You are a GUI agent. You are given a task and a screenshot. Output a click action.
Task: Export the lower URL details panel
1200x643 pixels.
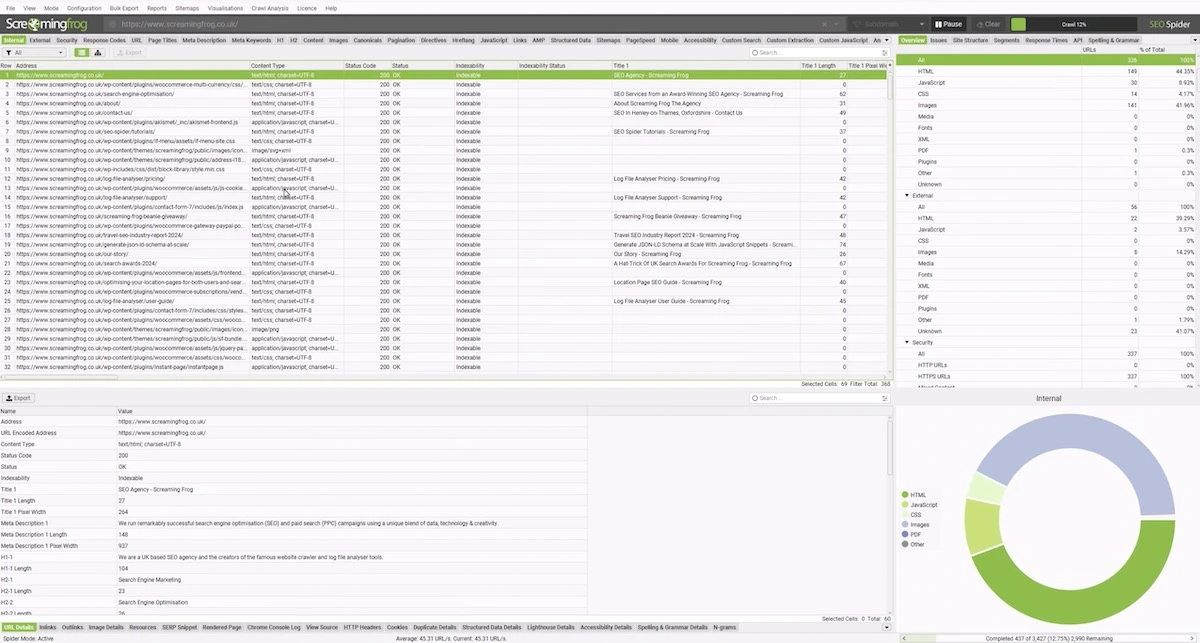(x=18, y=398)
